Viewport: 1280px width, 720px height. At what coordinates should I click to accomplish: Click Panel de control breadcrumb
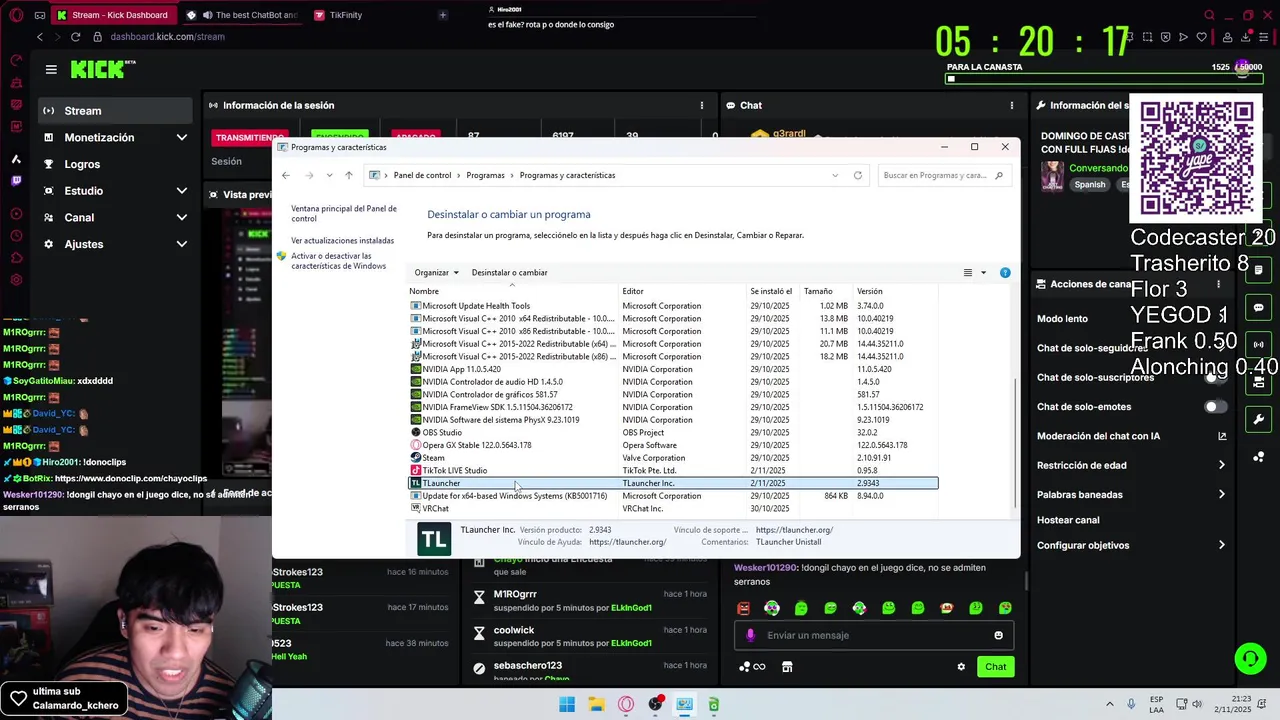(x=422, y=175)
